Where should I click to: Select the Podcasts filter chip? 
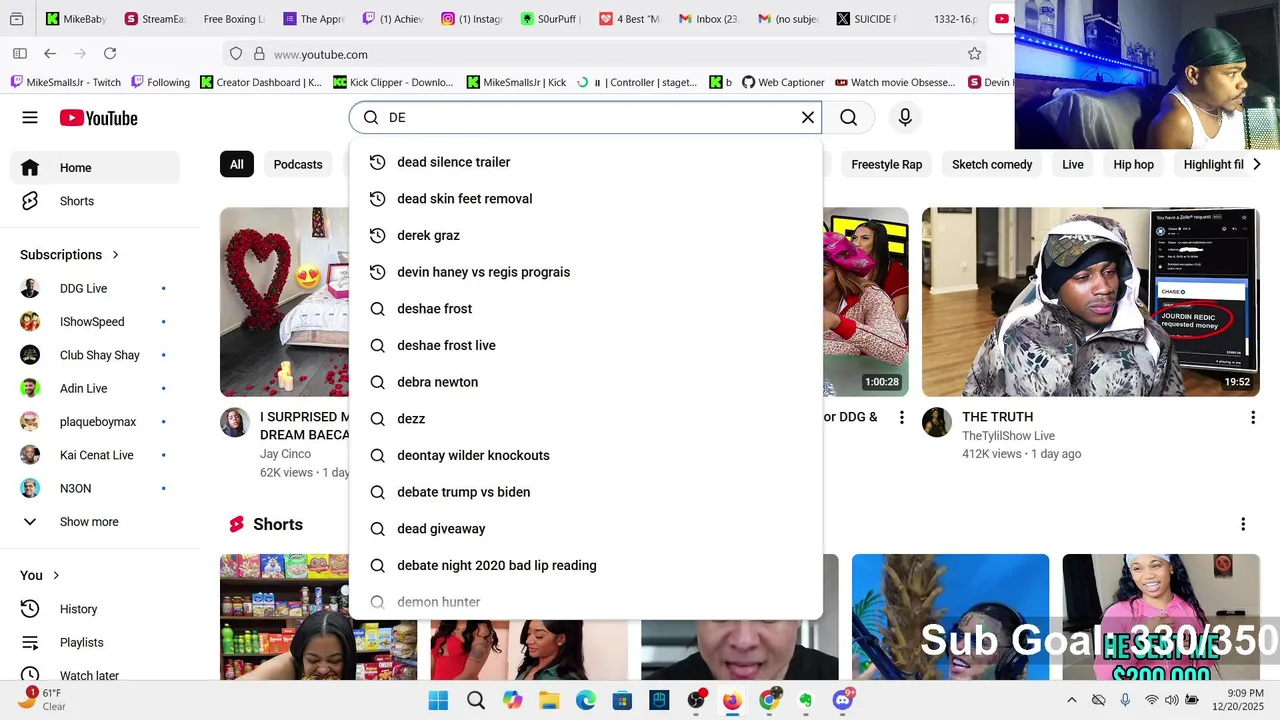tap(298, 164)
